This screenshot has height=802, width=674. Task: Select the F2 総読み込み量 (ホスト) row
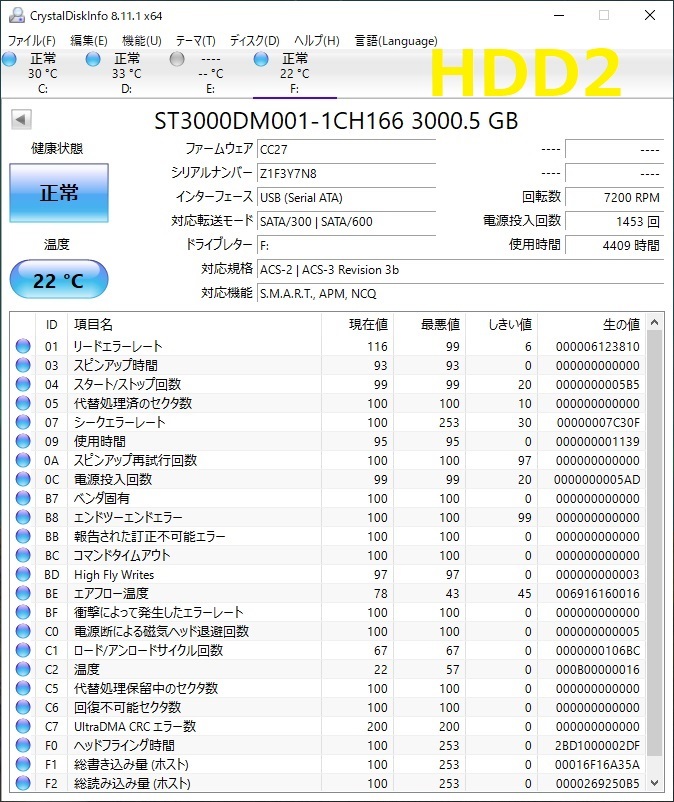(328, 783)
